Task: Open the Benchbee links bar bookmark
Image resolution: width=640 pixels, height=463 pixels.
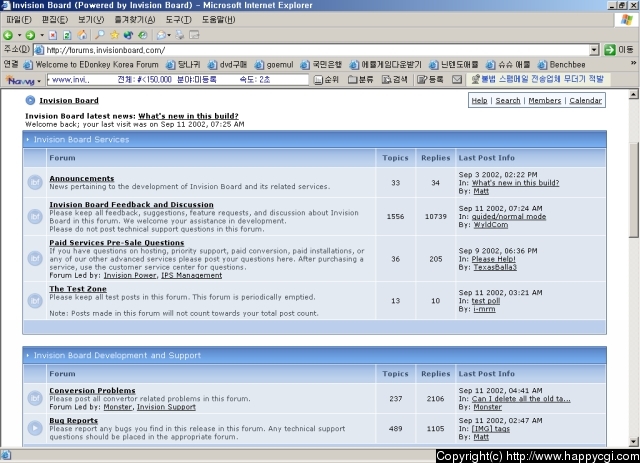Action: click(x=561, y=65)
